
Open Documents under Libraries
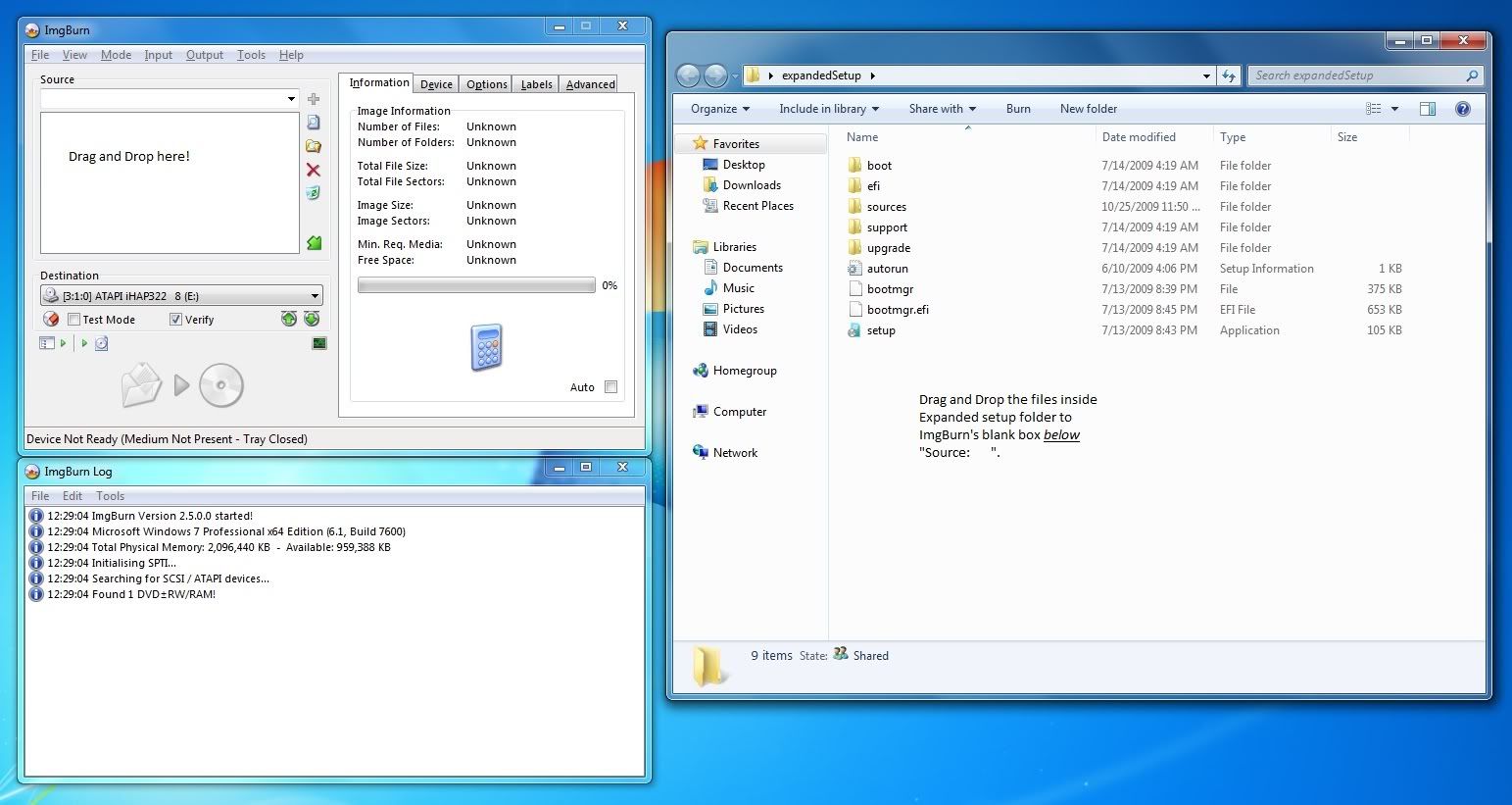coord(753,268)
